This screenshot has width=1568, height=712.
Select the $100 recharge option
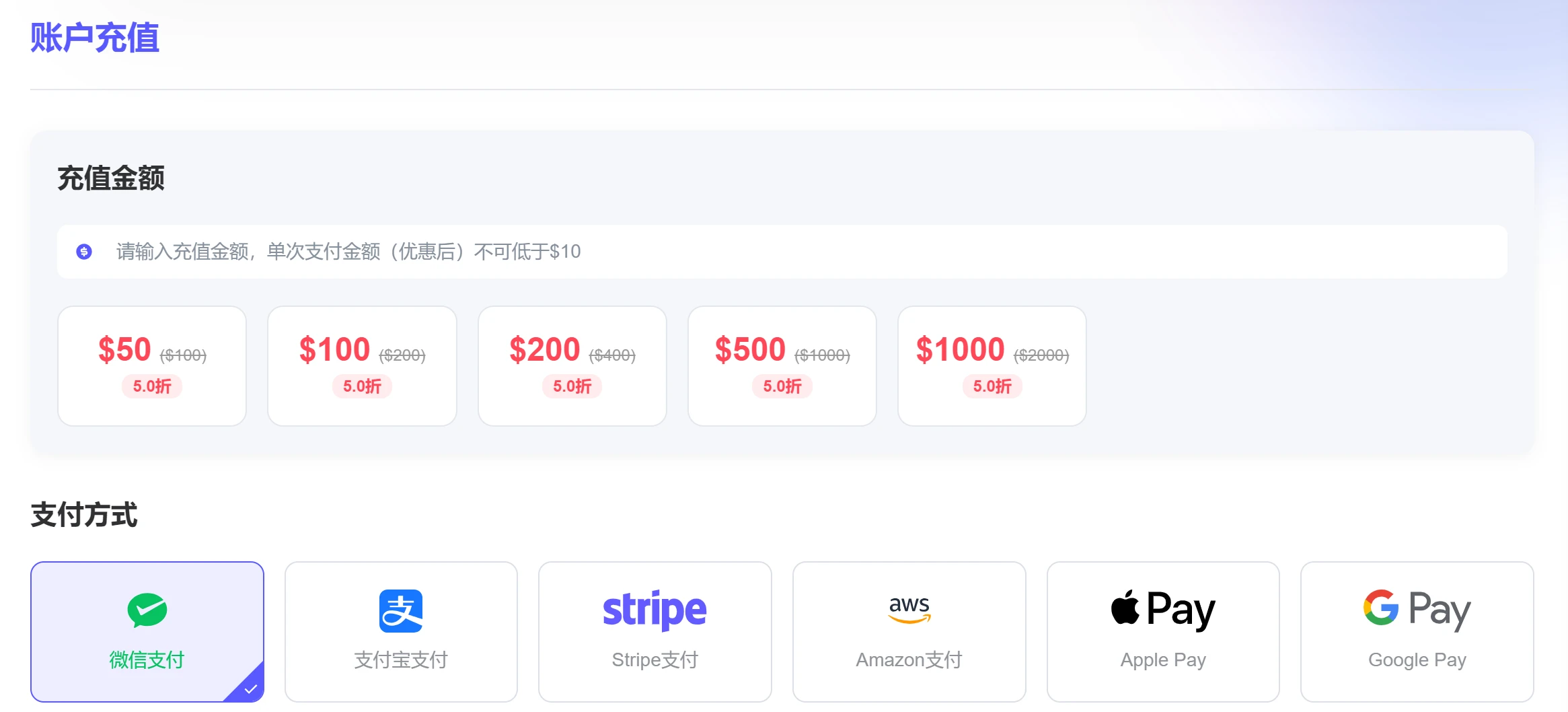pos(362,366)
